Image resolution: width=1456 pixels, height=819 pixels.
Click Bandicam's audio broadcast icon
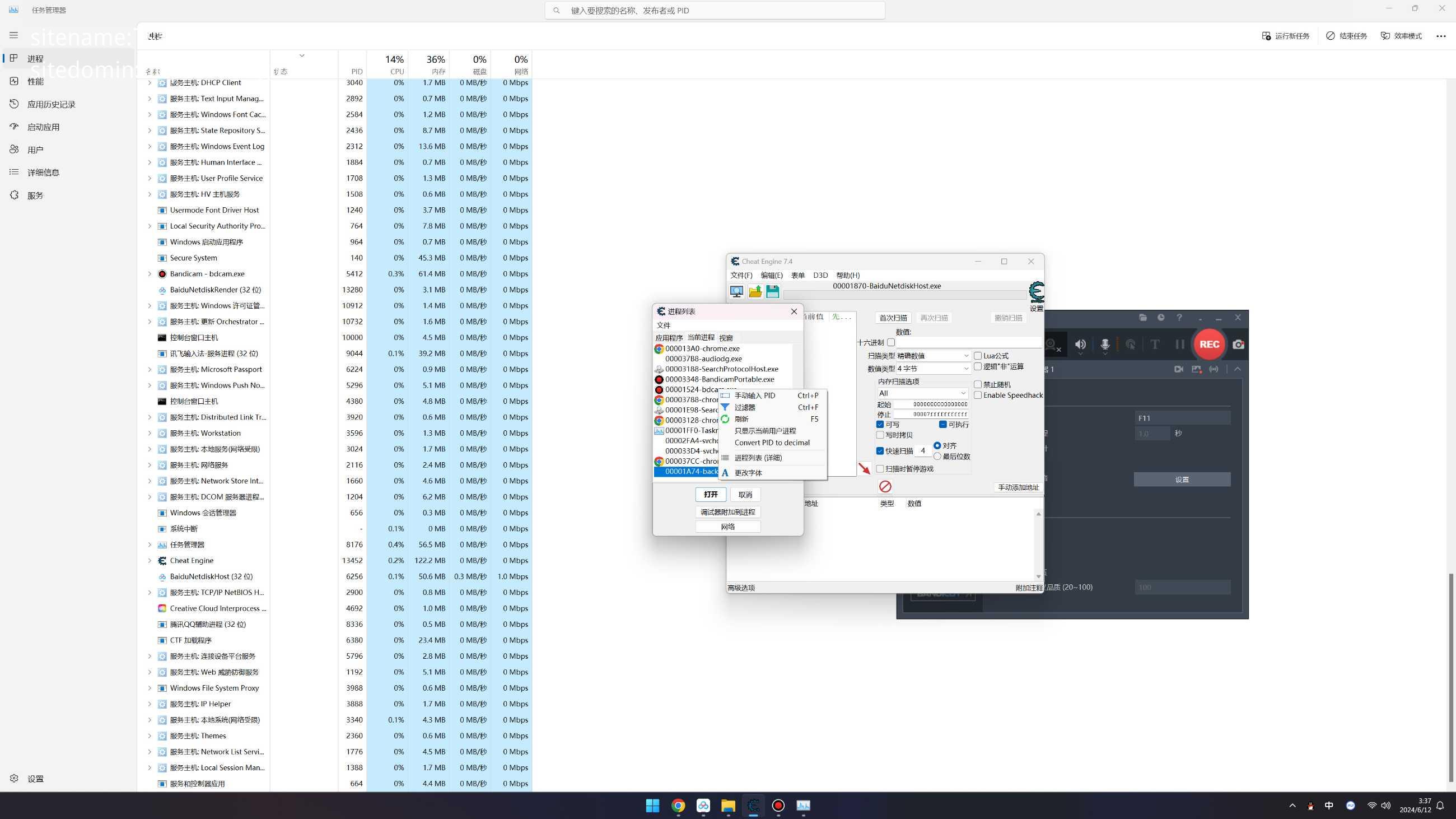pos(1214,369)
